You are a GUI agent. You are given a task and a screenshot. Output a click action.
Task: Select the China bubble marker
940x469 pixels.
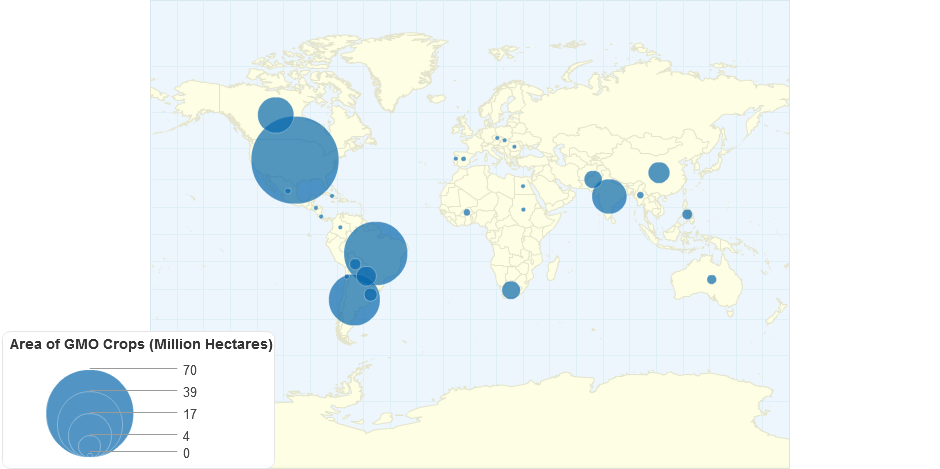click(658, 172)
